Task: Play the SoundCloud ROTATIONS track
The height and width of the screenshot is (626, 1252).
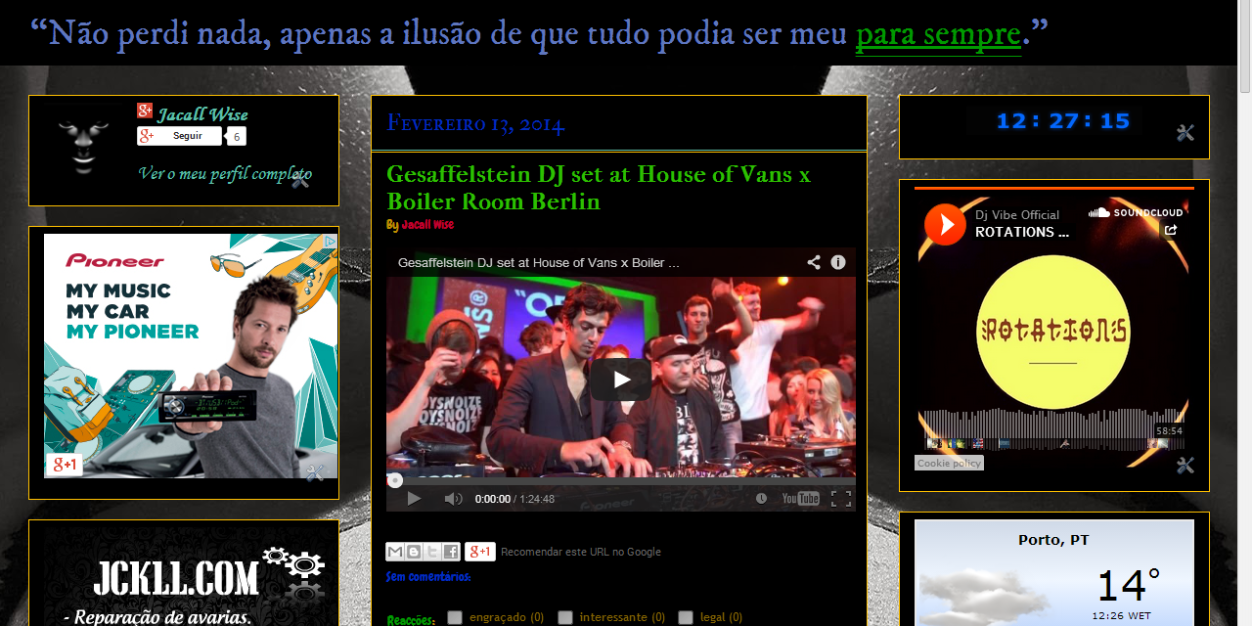Action: tap(945, 224)
